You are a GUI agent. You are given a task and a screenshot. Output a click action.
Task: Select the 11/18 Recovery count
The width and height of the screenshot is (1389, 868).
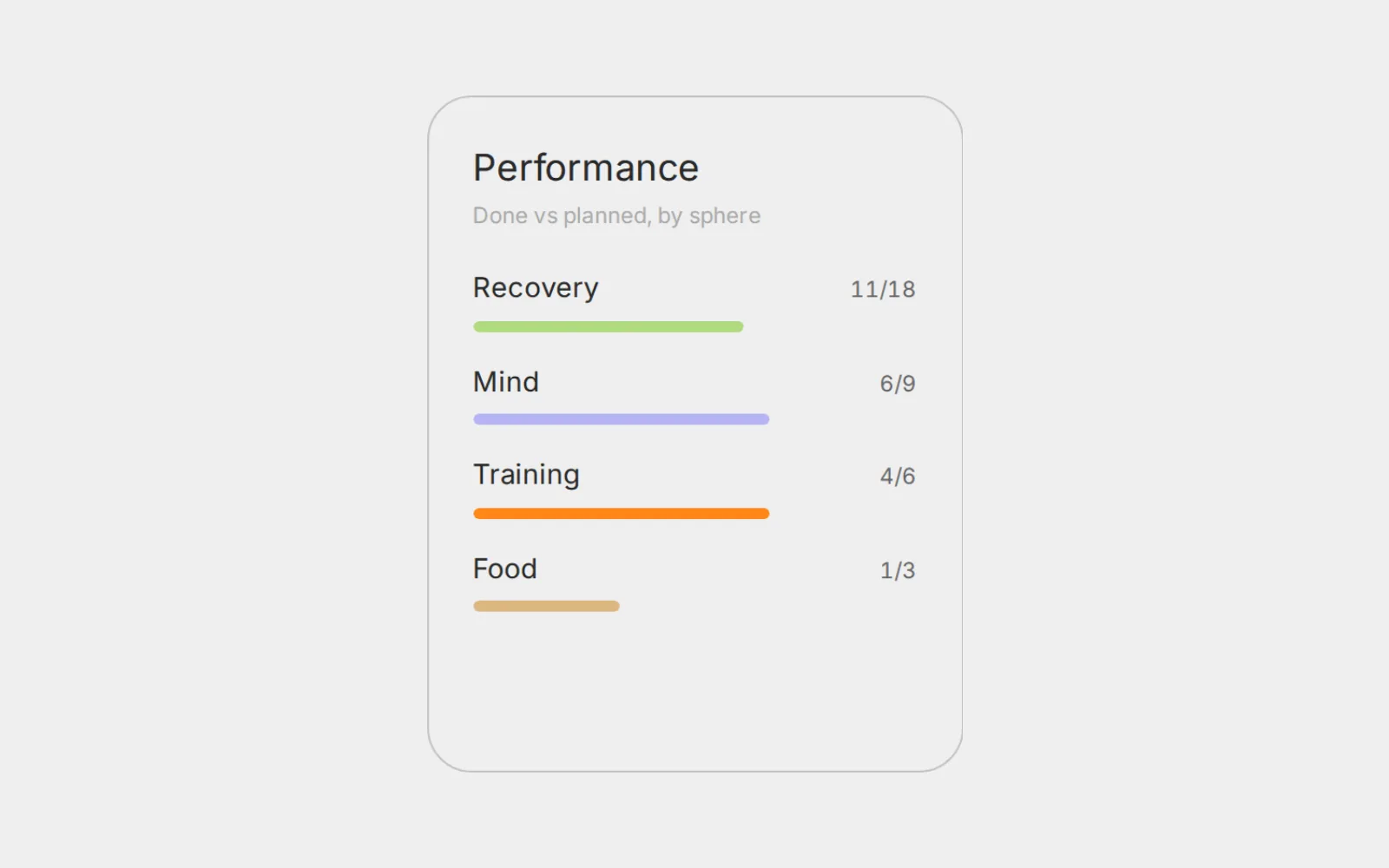click(883, 289)
